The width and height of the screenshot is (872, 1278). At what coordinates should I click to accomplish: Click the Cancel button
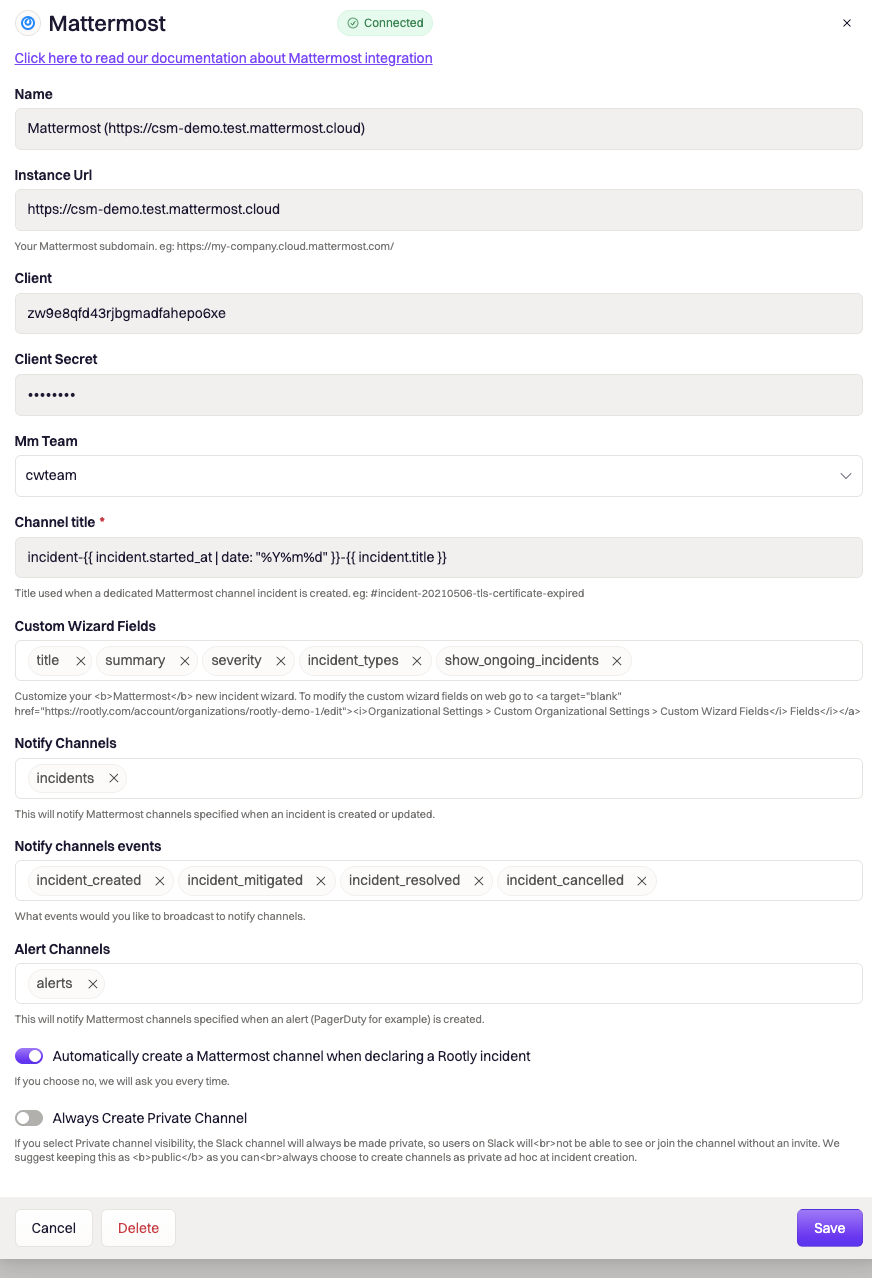coord(54,1228)
